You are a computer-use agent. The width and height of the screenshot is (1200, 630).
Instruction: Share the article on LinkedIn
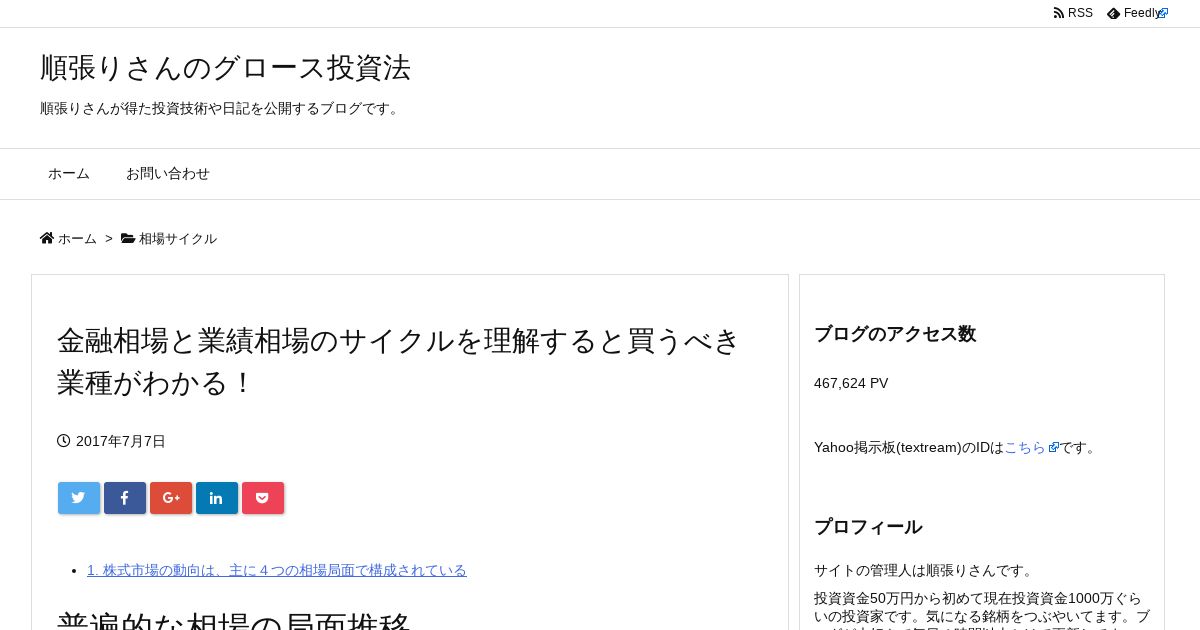[x=217, y=498]
